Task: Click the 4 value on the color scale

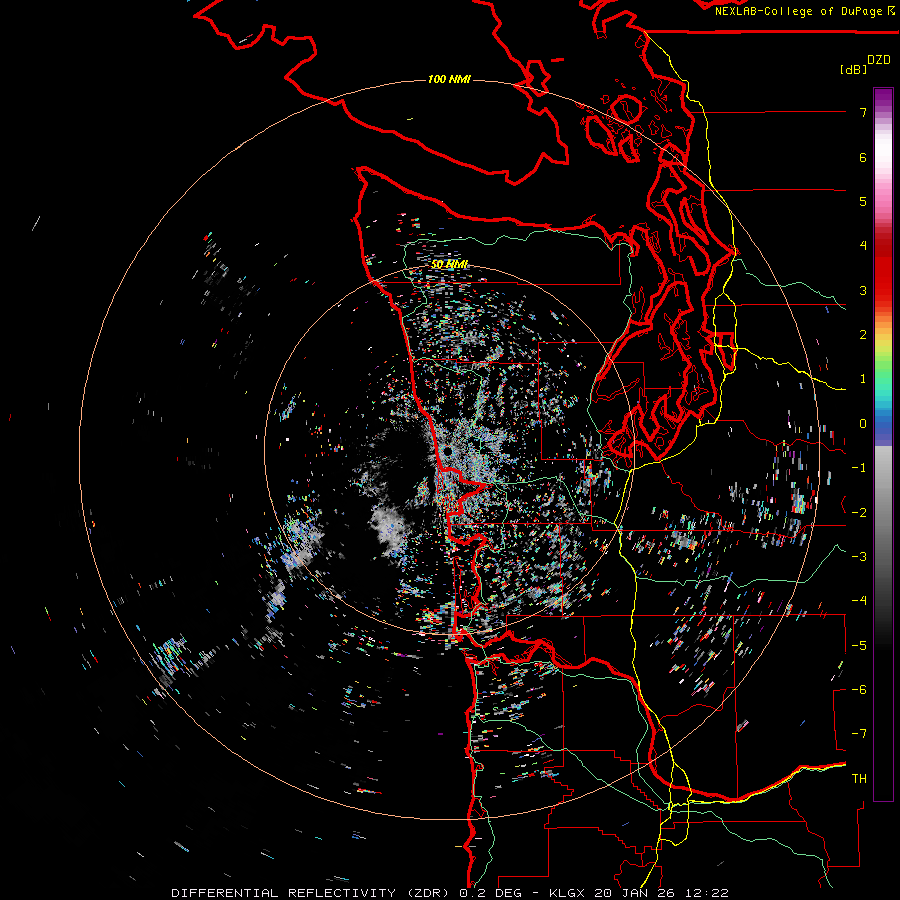Action: pos(863,246)
